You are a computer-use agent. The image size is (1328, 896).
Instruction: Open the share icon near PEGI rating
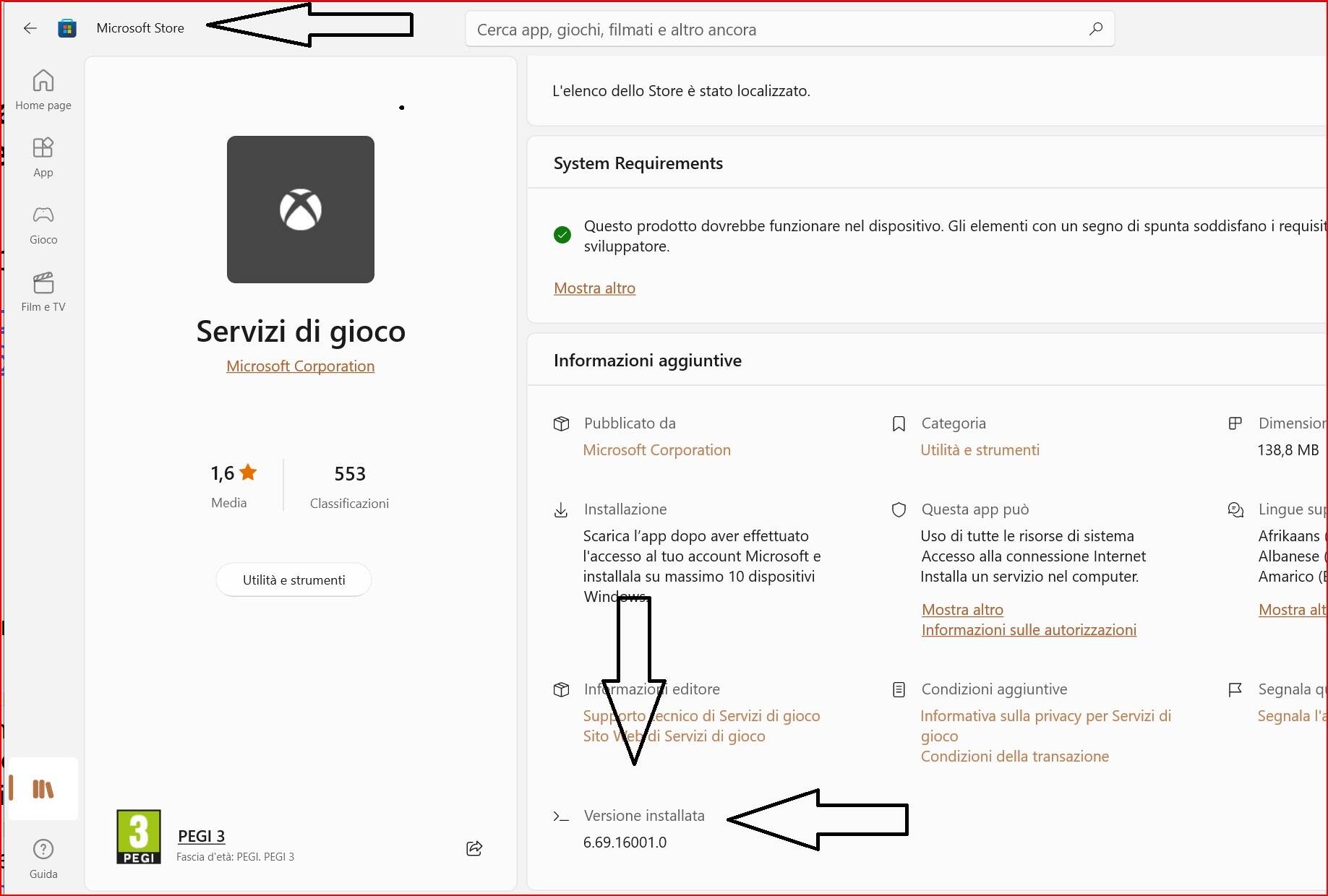click(x=474, y=848)
